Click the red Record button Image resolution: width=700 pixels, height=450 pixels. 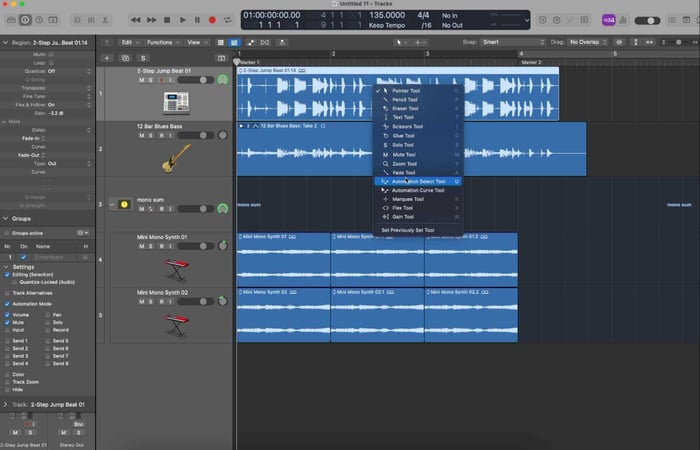coord(212,20)
